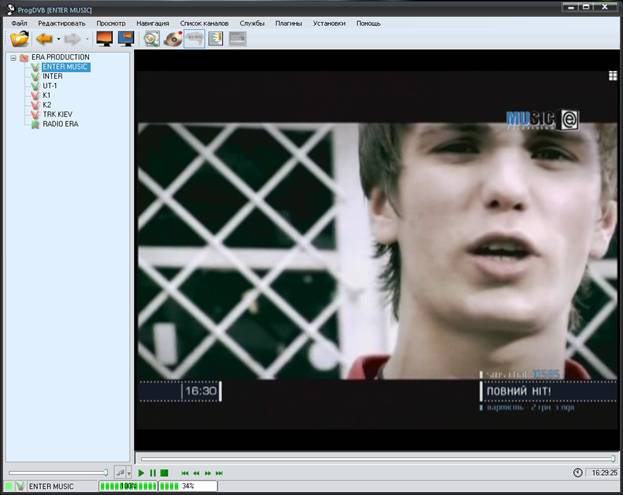The height and width of the screenshot is (495, 623).
Task: Click the status bar channel icon
Action: pos(20,486)
